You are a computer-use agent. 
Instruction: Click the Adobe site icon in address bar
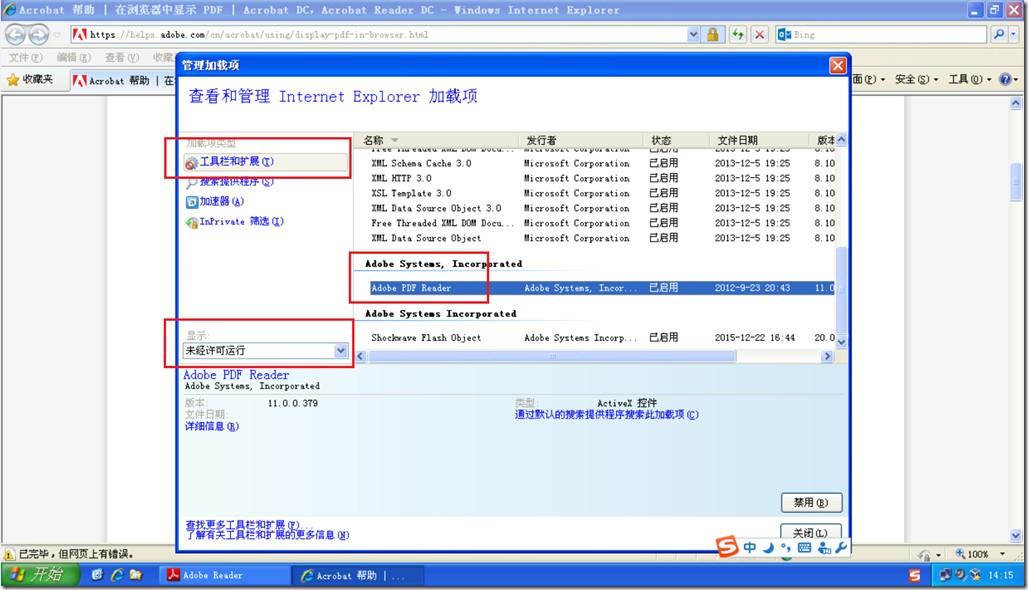point(80,34)
